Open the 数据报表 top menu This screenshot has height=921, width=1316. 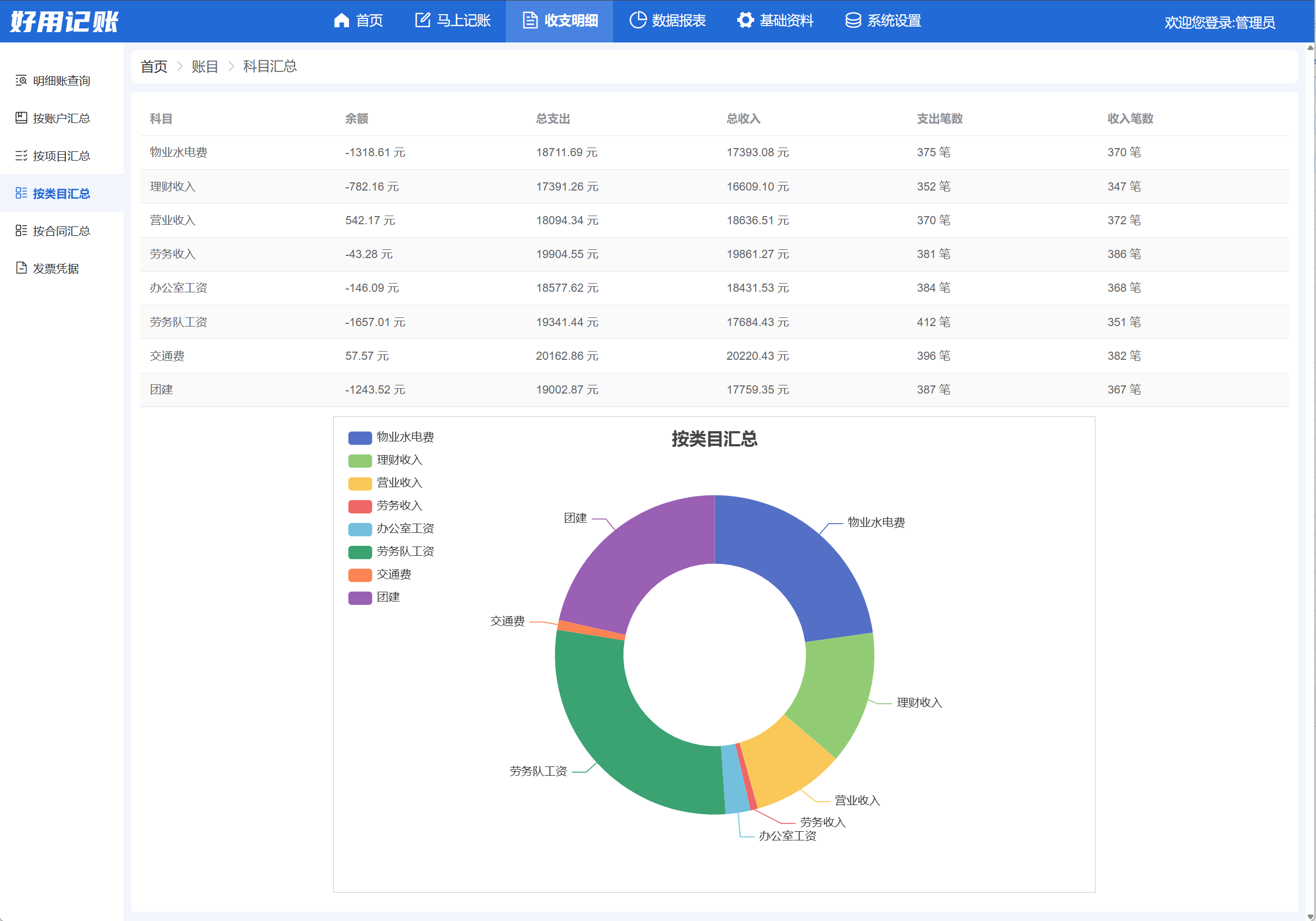[x=667, y=21]
